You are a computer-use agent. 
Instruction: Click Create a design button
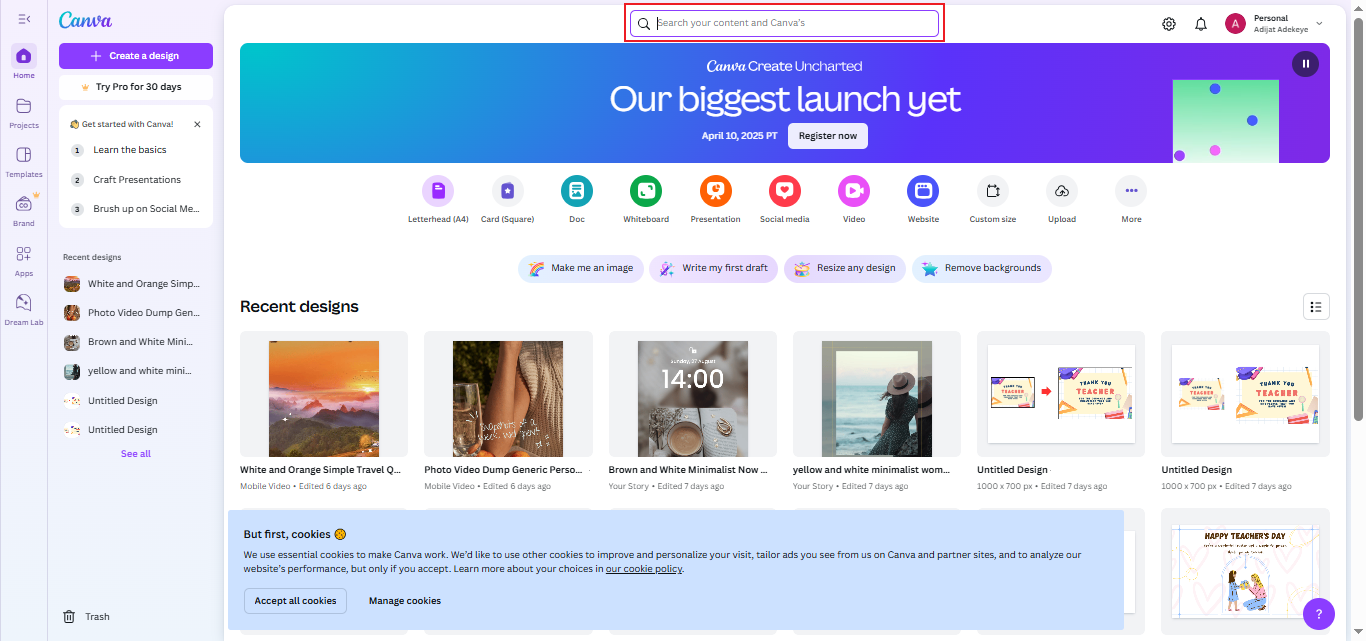click(136, 56)
